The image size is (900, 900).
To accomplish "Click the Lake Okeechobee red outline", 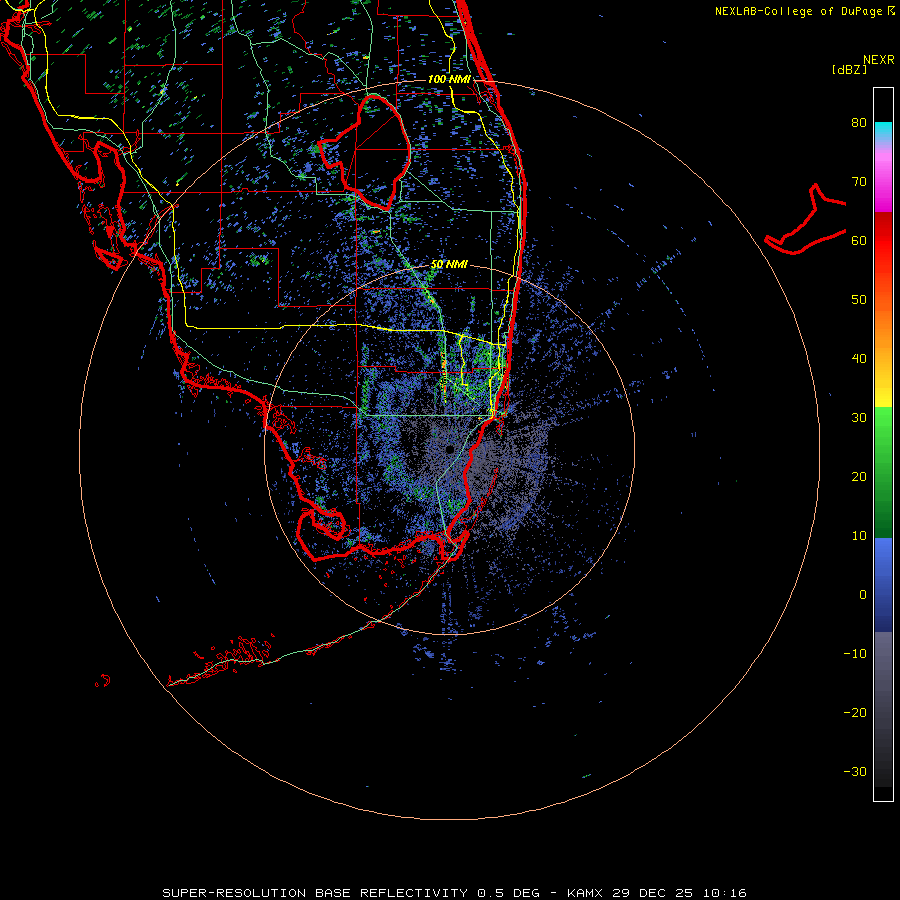I will (364, 152).
